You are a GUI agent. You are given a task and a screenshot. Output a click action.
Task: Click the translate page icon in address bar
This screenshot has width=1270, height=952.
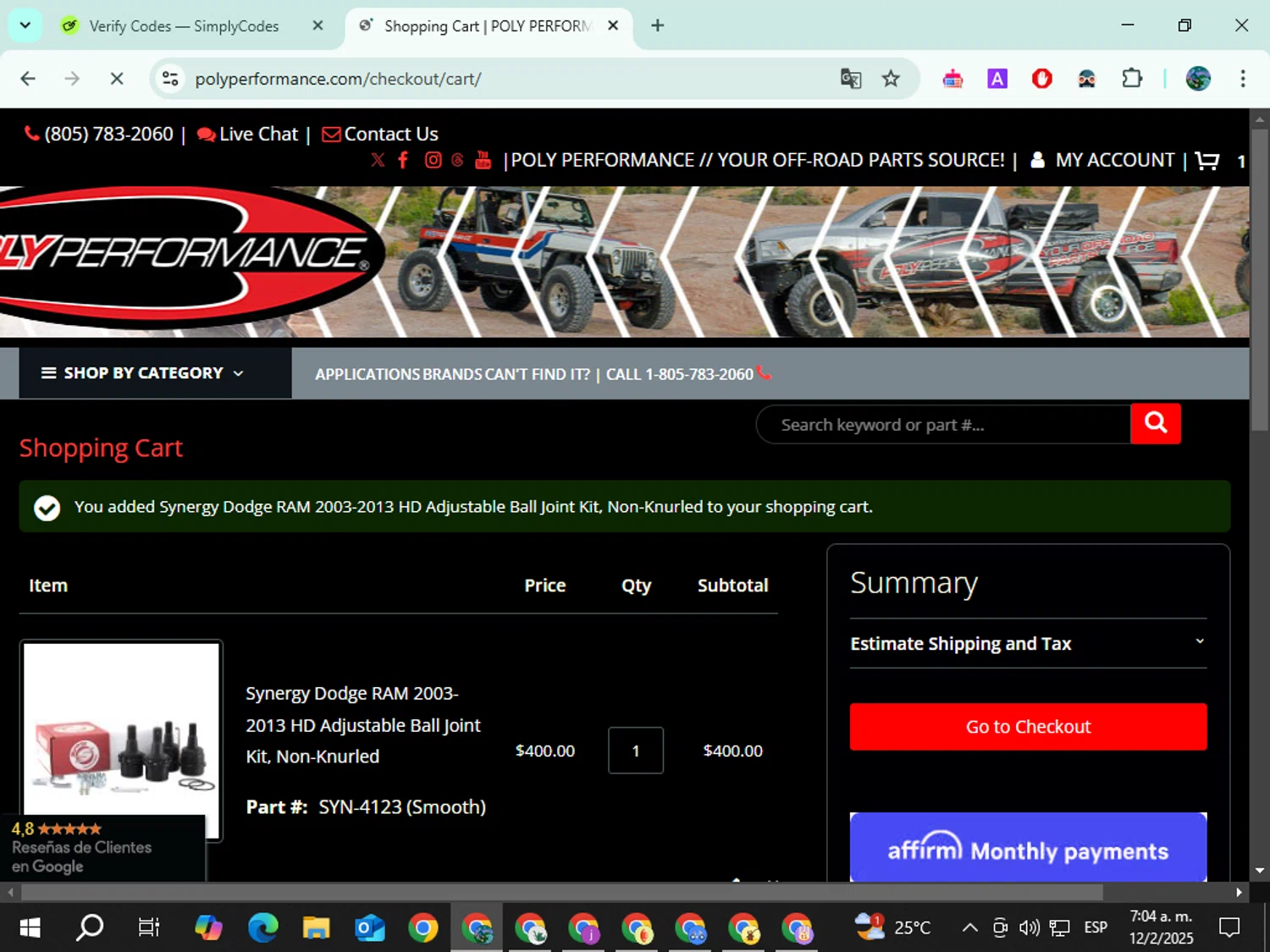click(850, 79)
